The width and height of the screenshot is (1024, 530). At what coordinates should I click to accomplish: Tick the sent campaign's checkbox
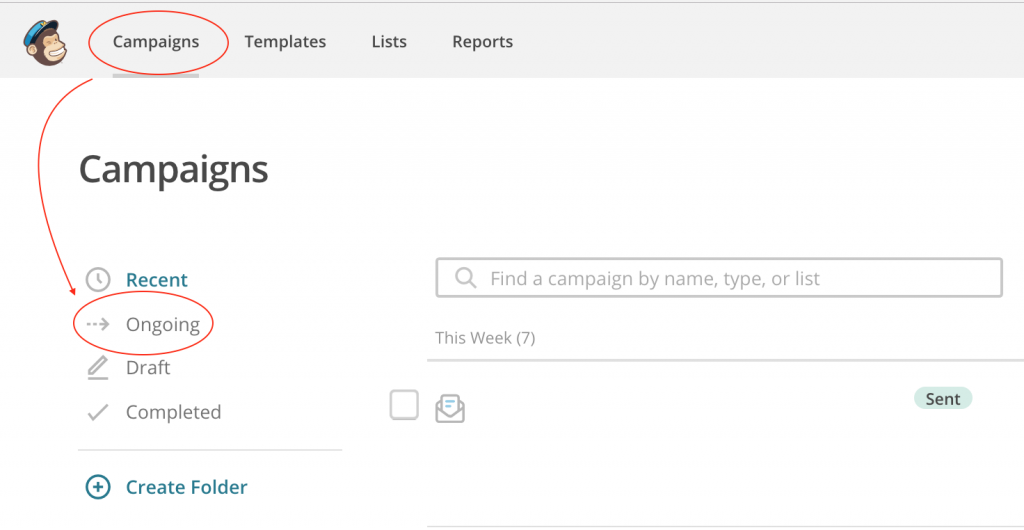click(404, 405)
